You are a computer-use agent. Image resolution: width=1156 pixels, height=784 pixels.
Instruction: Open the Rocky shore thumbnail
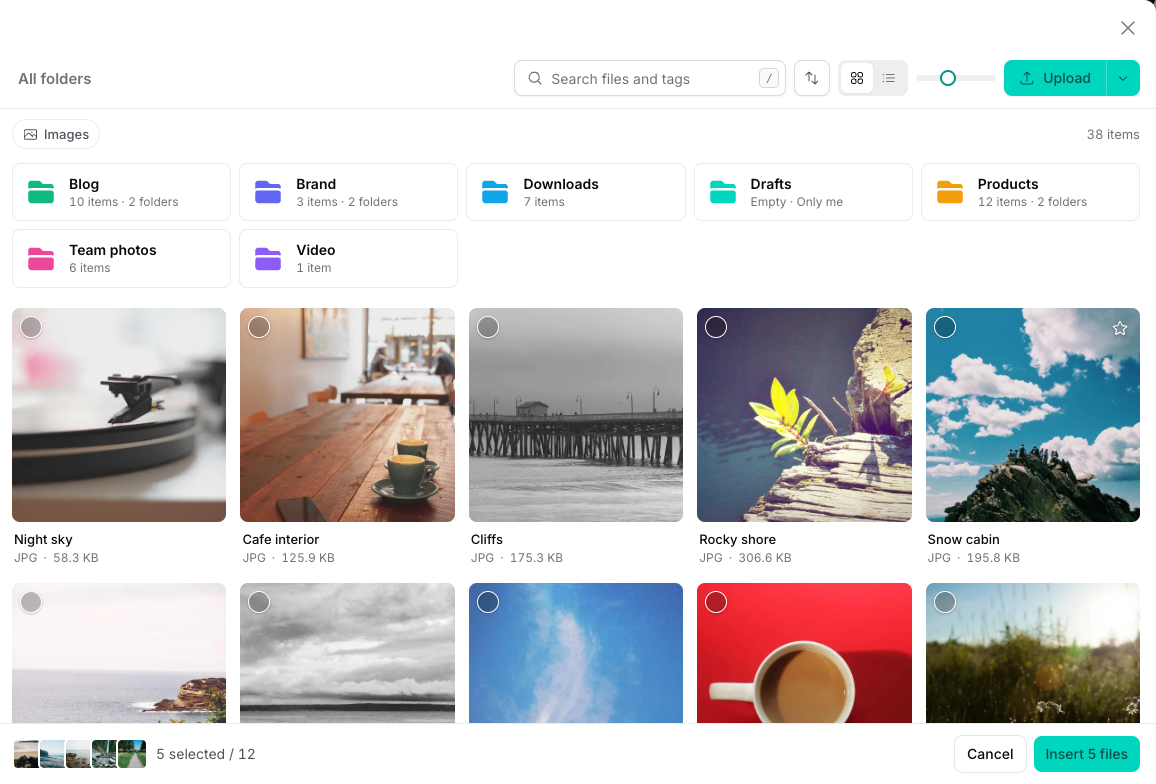click(804, 415)
